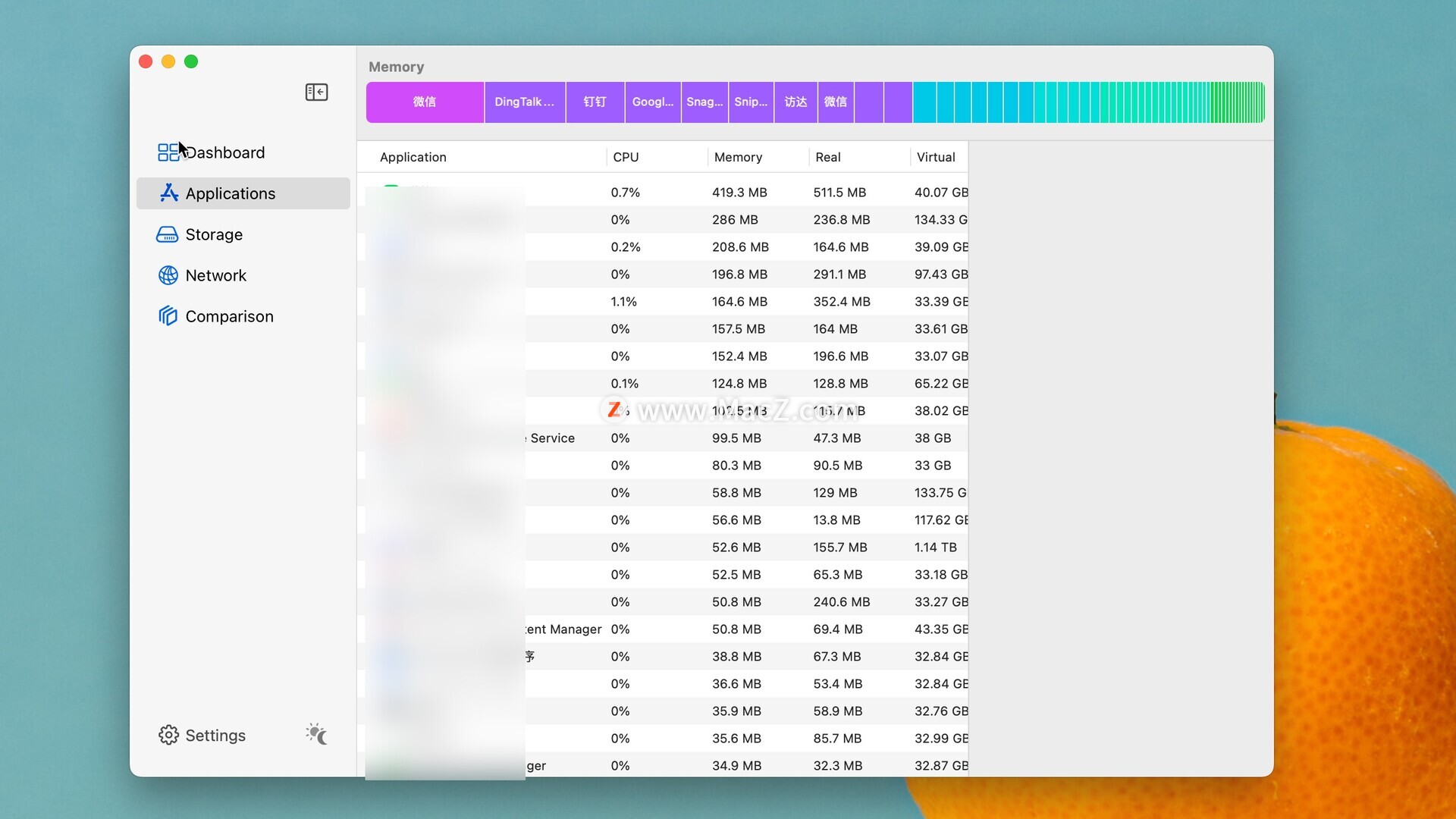Click the 85.7 MB real memory cell
The width and height of the screenshot is (1456, 819).
coord(837,739)
